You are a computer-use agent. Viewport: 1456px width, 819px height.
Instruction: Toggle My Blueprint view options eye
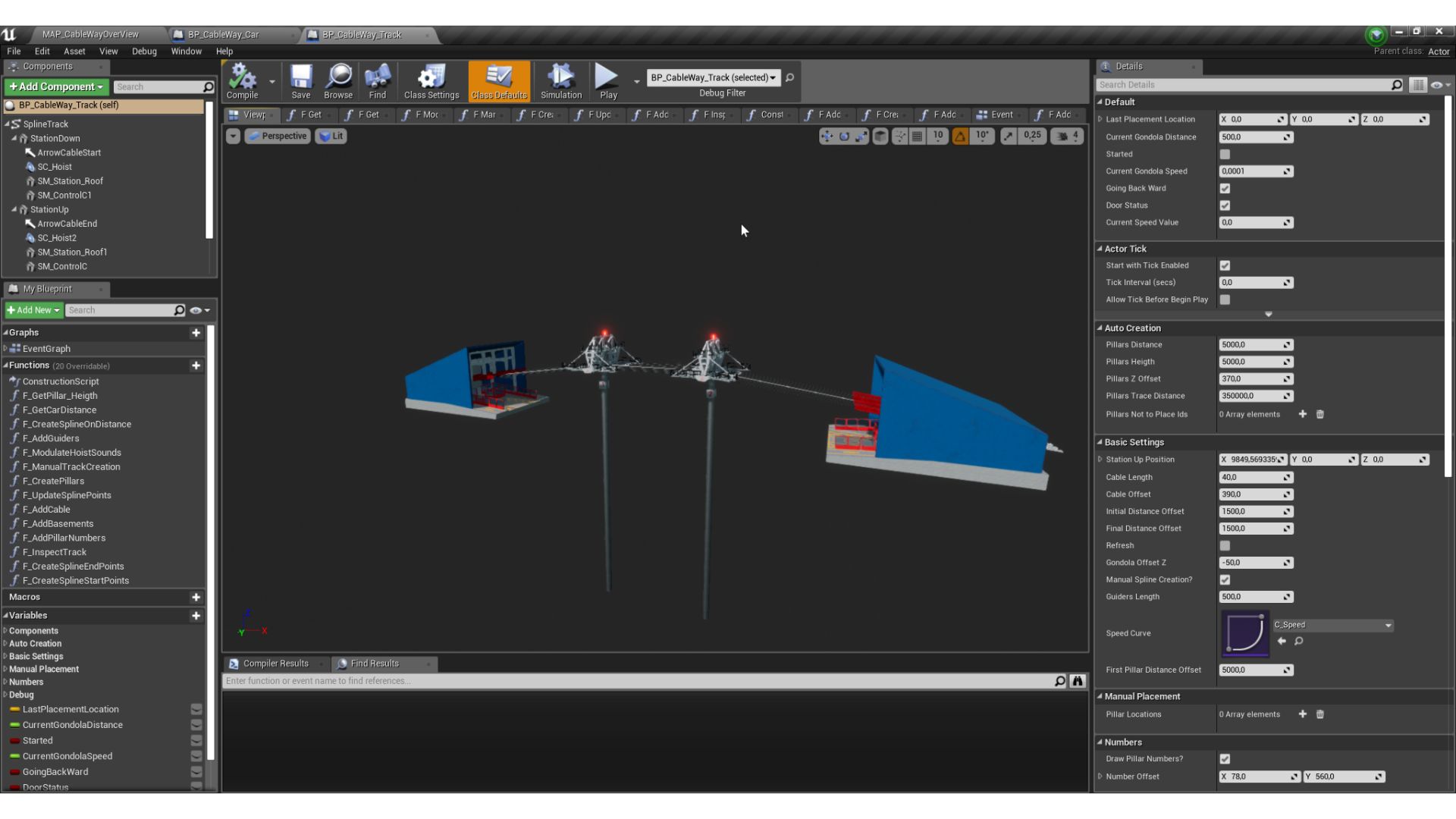(x=199, y=310)
